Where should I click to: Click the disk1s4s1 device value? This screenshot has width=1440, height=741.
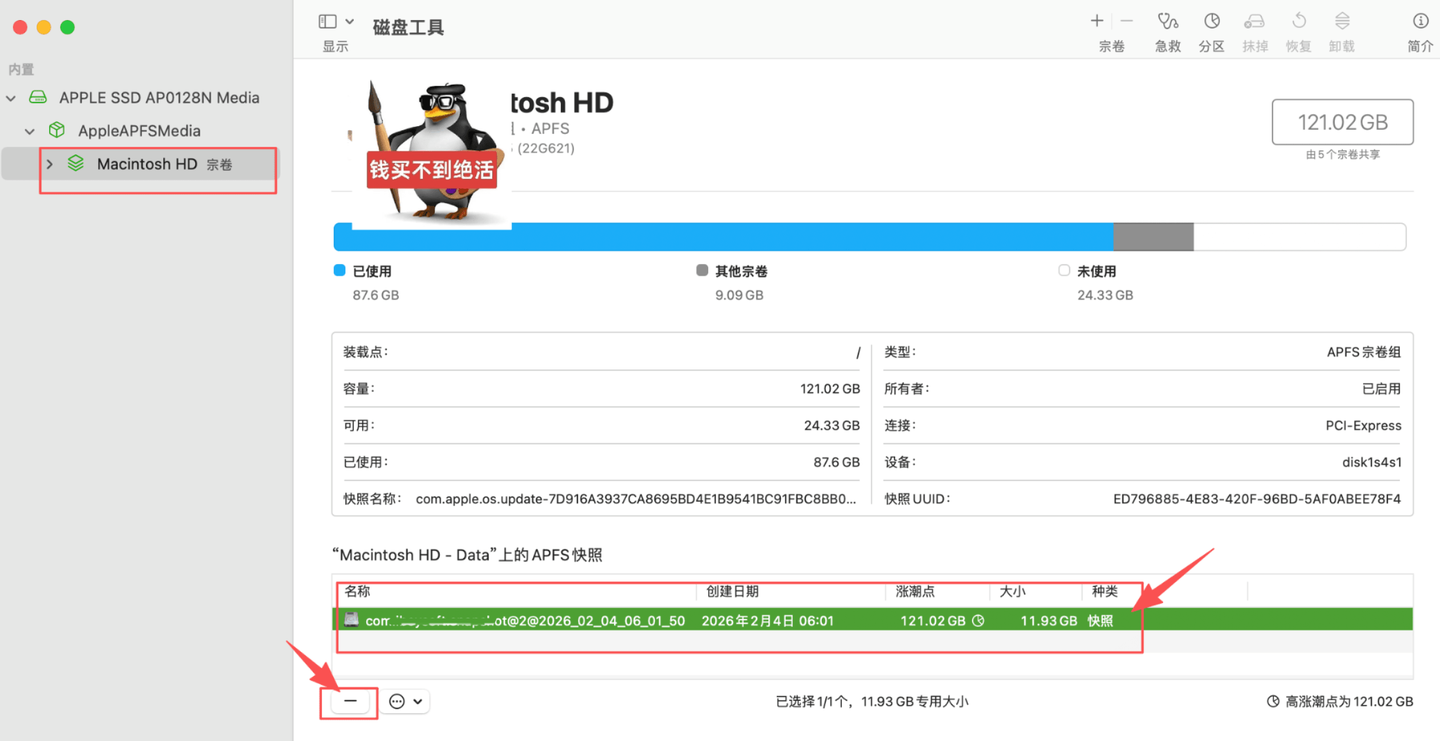pos(1372,462)
